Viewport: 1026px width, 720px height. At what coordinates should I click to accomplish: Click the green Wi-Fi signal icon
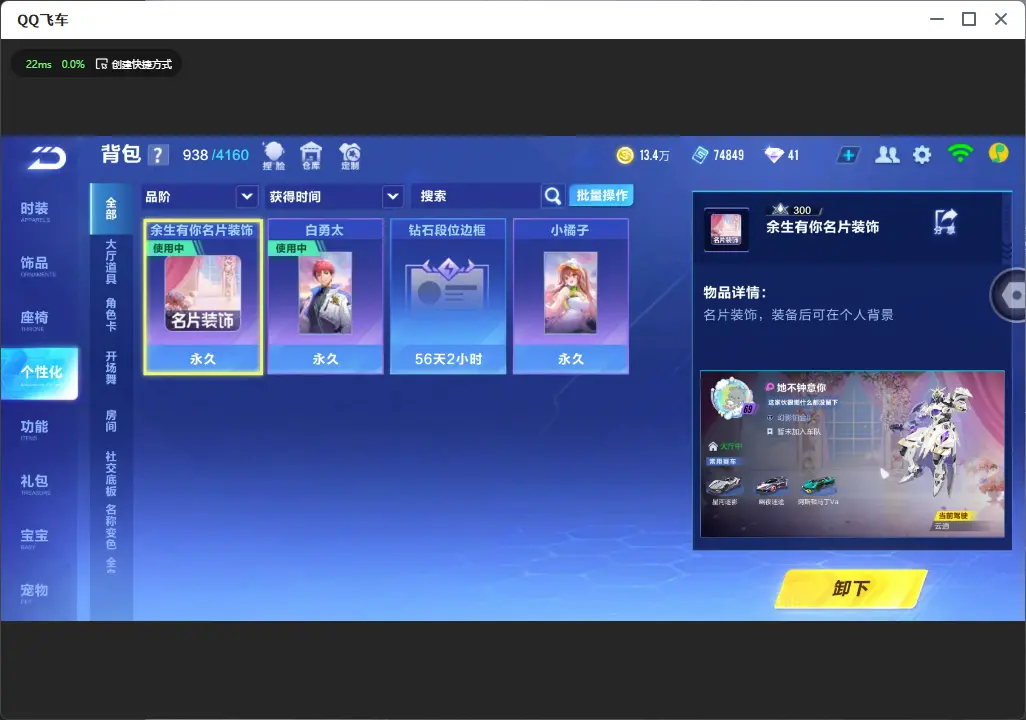pos(960,154)
